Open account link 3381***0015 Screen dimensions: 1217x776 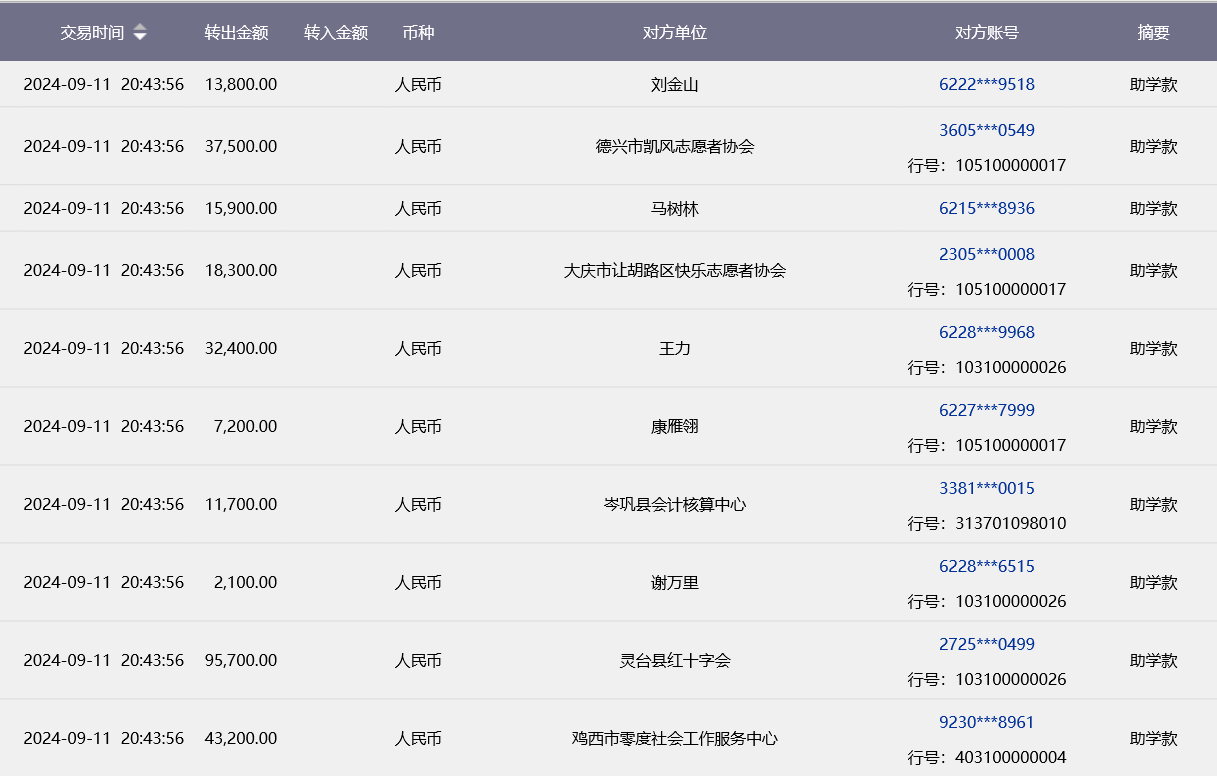986,488
